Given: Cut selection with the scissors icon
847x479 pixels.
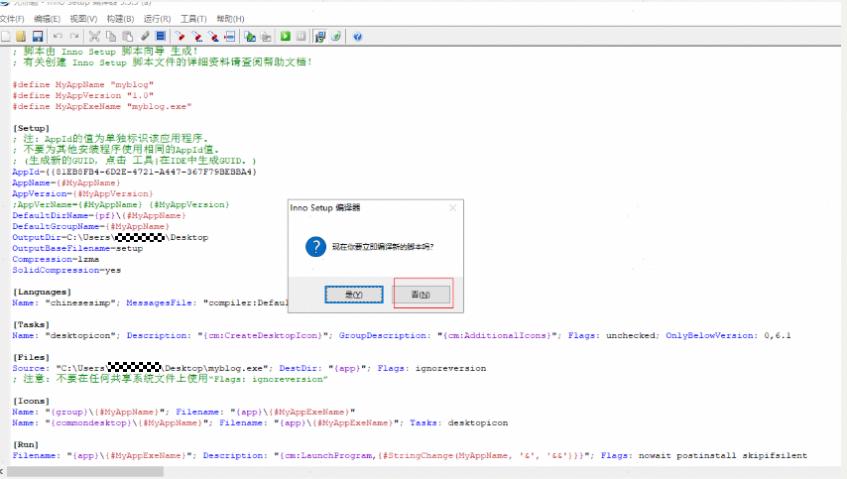Looking at the screenshot, I should (94, 37).
